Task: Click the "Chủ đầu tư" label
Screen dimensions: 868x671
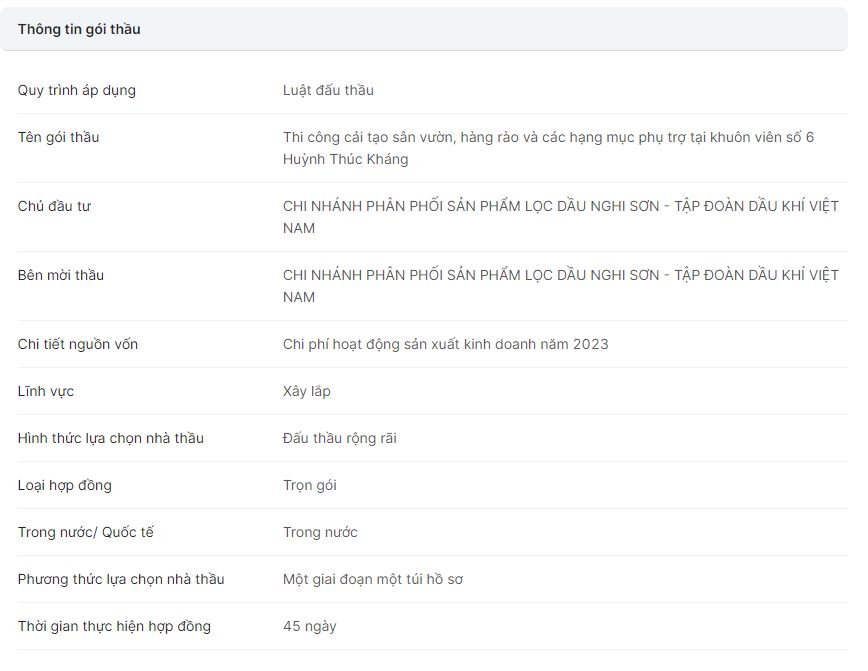Action: click(54, 206)
